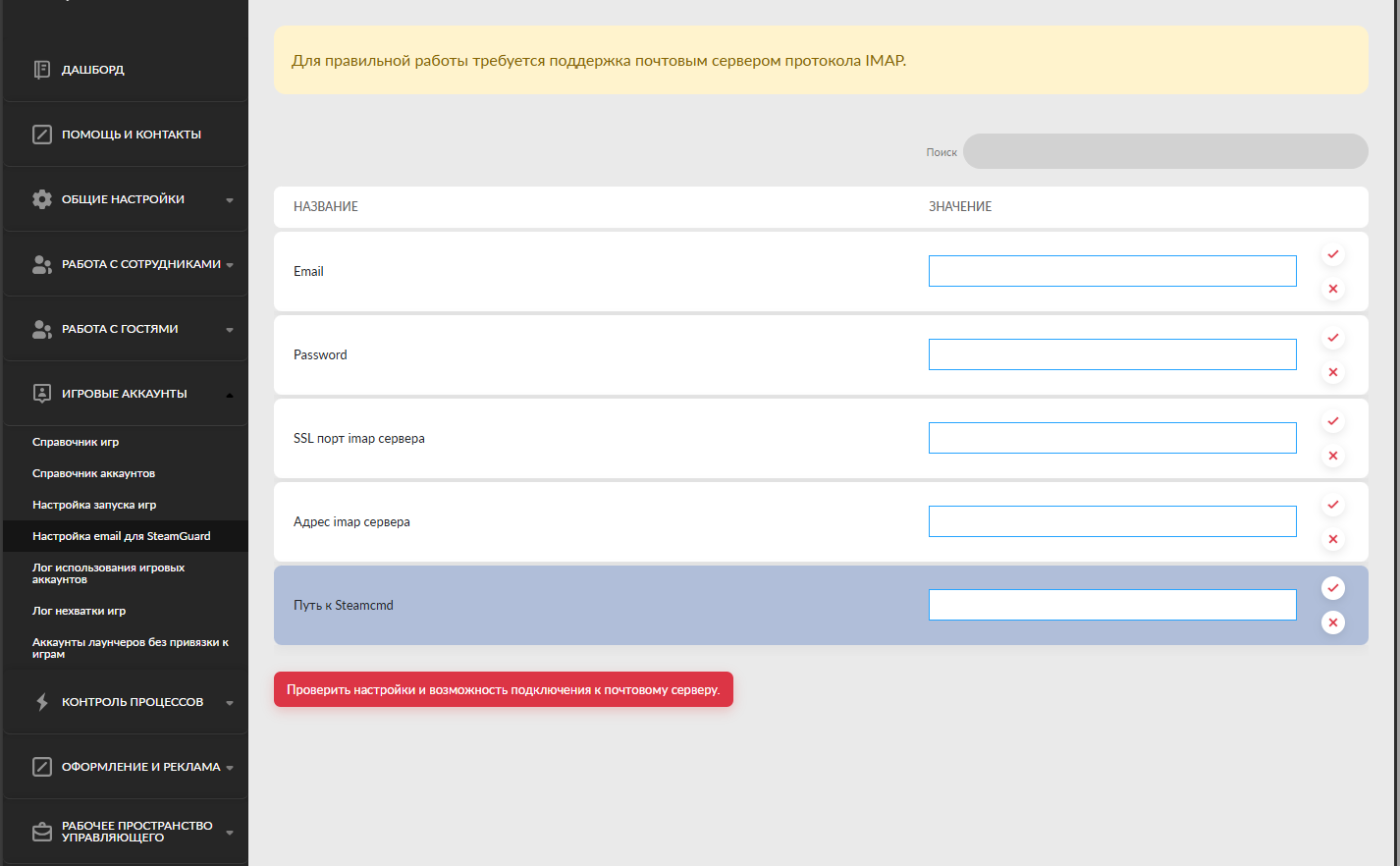This screenshot has width=1400, height=866.
Task: Click the pencil icon beside ПОМОЩЬ И КОНТАКТЫ
Action: tap(42, 135)
